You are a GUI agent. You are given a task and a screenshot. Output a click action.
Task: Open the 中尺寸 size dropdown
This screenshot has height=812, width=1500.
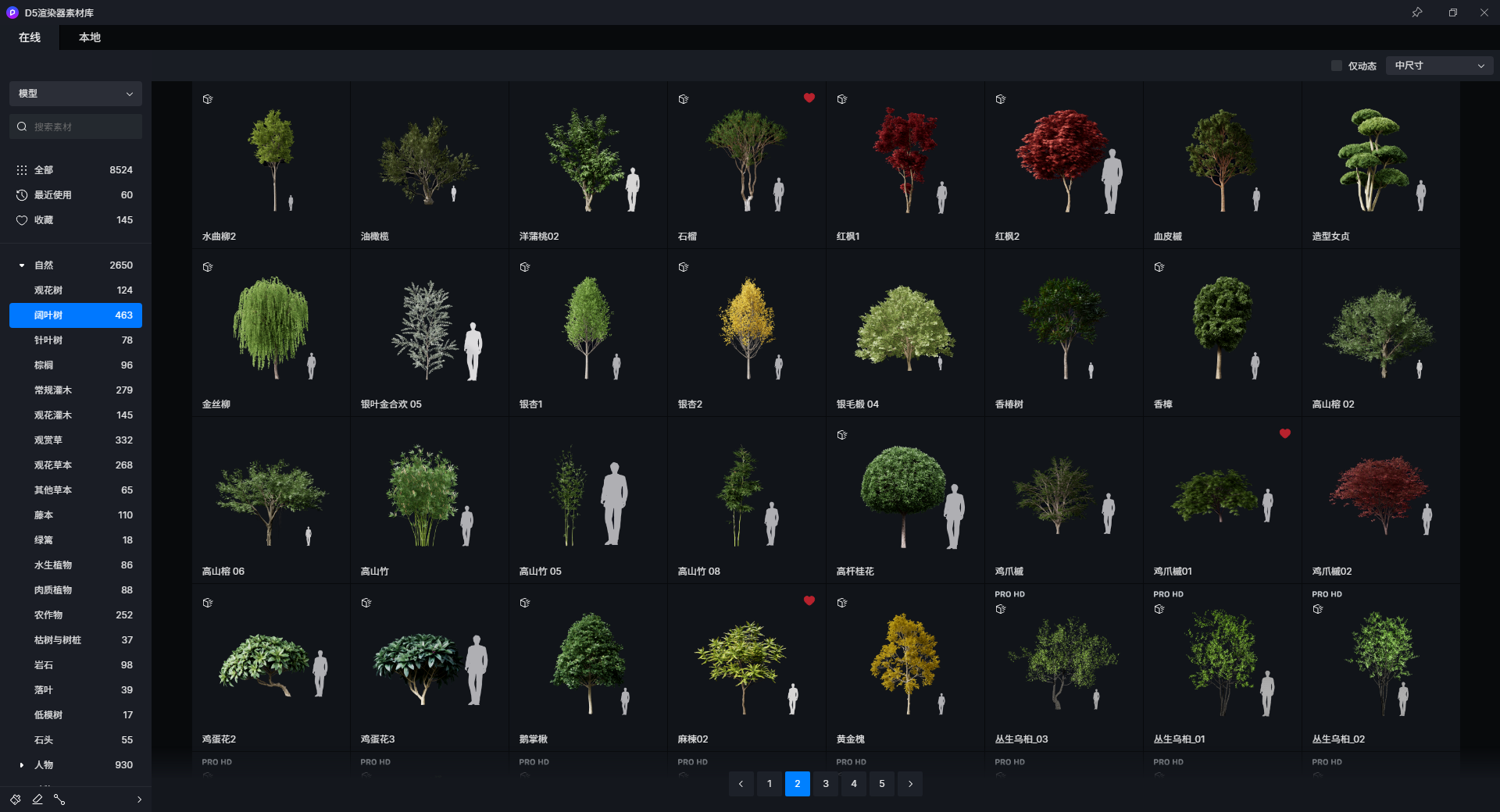(1439, 66)
